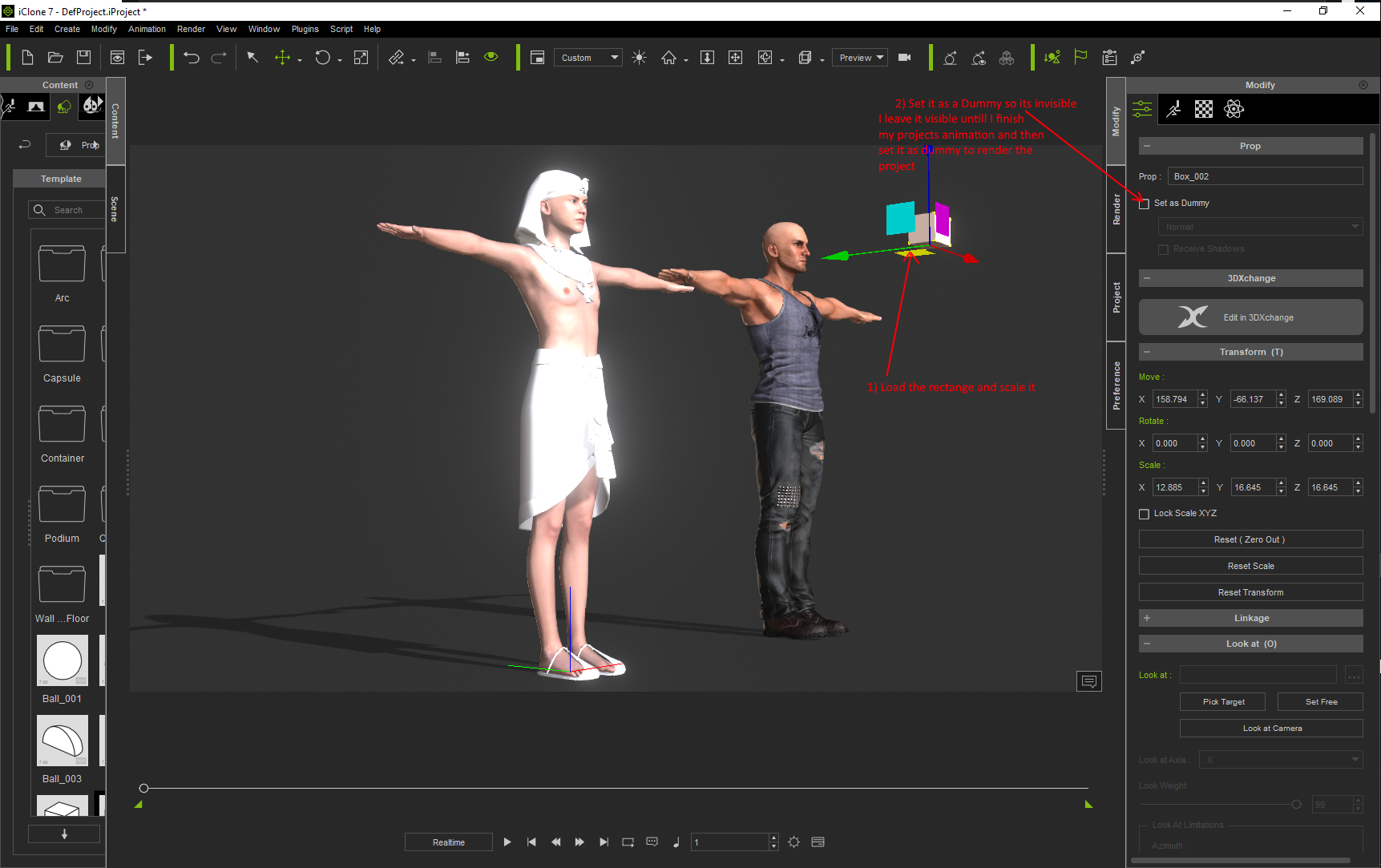Open the Home view options arrow
The height and width of the screenshot is (868, 1381).
pyautogui.click(x=686, y=60)
